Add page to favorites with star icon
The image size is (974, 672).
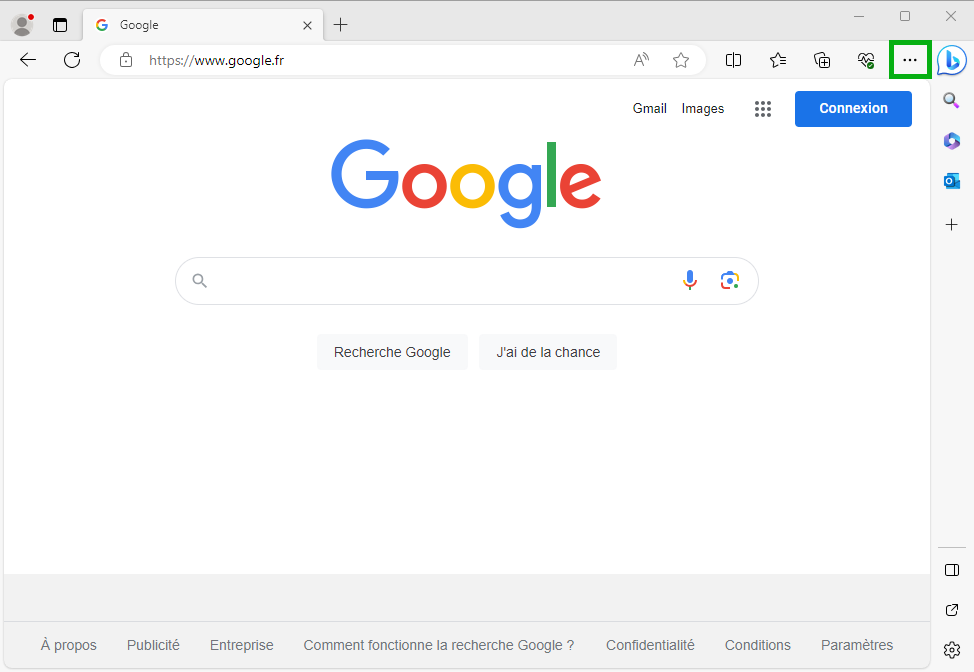[681, 60]
